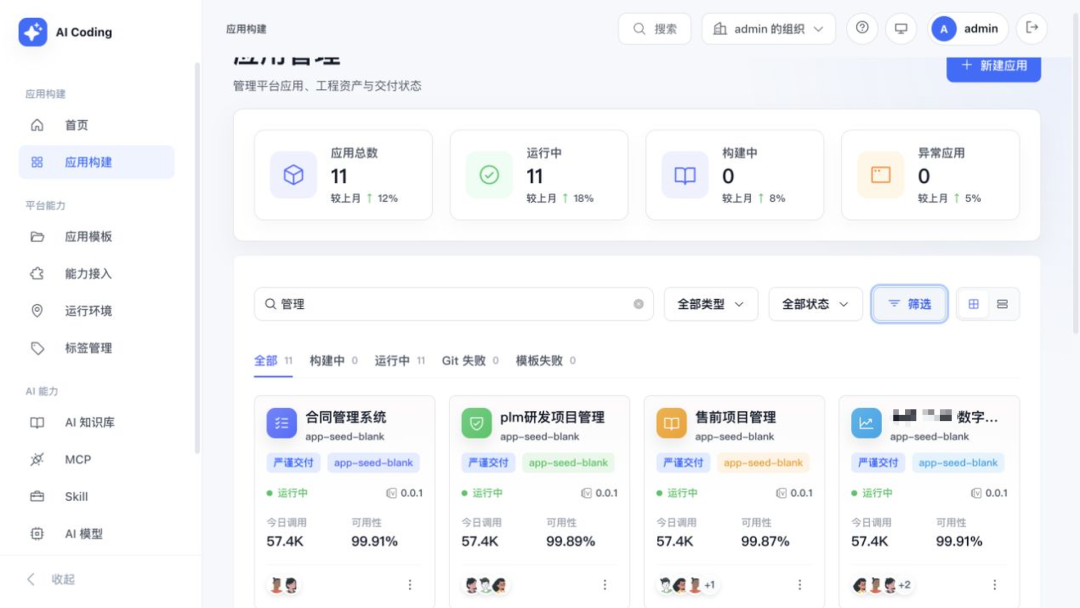This screenshot has height=608, width=1080.
Task: Click the 合同管理系统 app icon
Action: (282, 423)
